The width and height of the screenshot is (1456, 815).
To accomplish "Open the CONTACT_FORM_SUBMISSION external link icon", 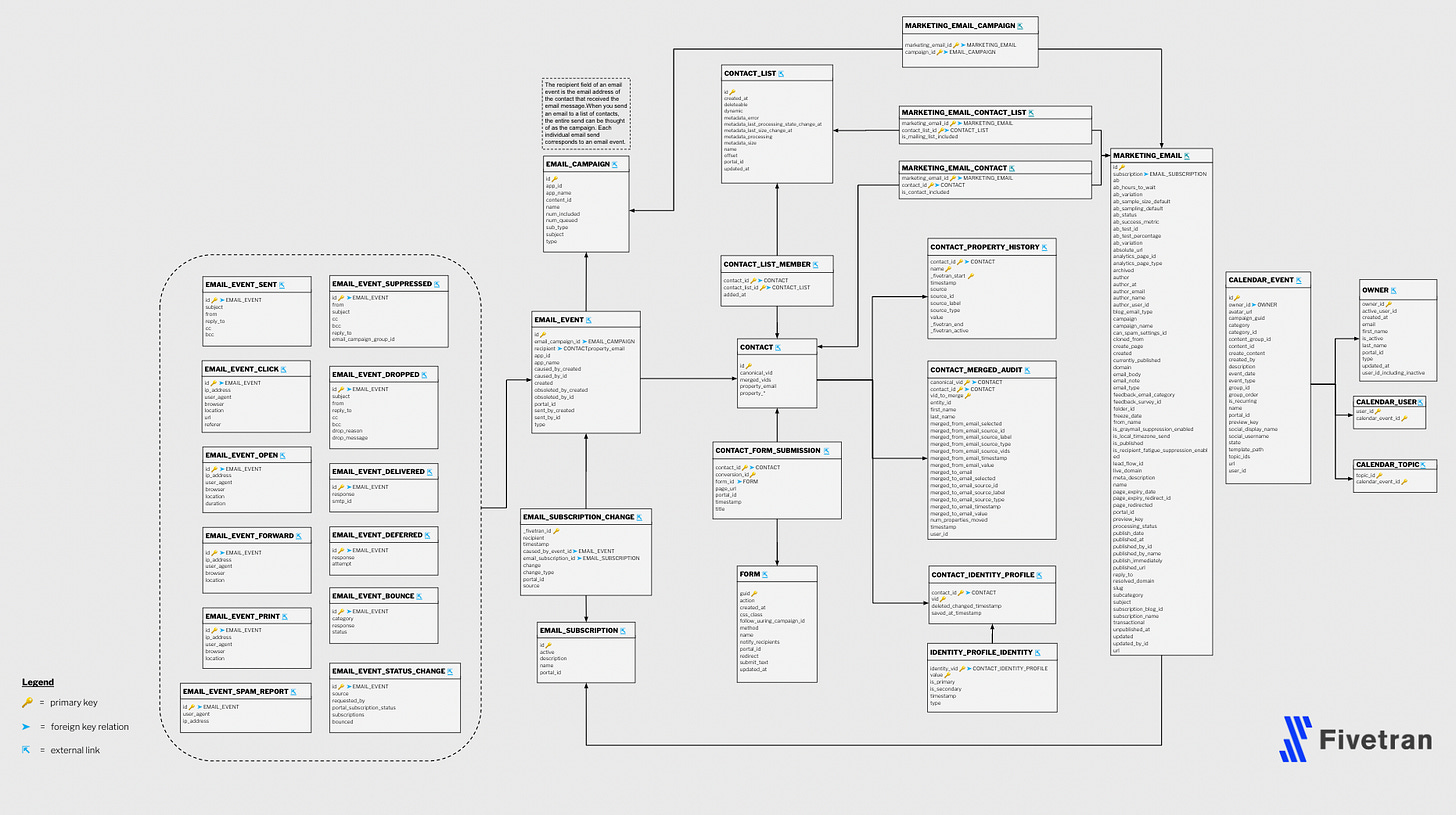I will pyautogui.click(x=827, y=451).
